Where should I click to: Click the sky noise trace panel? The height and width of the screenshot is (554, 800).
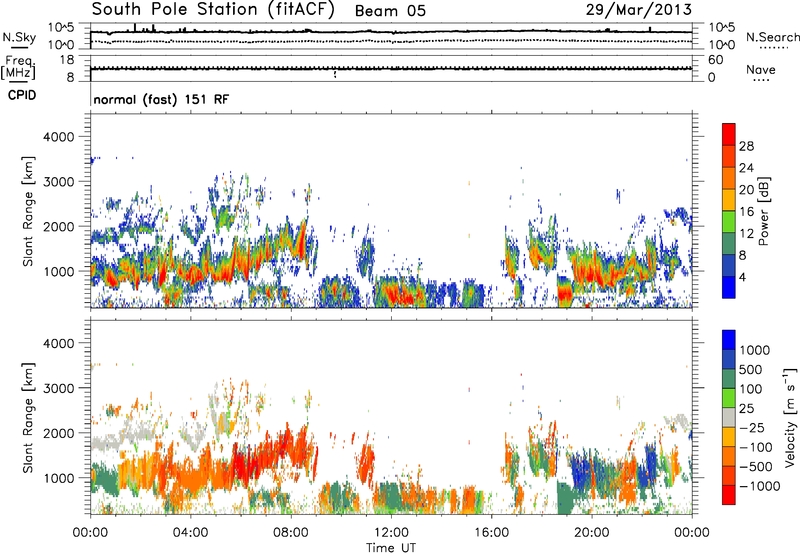click(391, 36)
